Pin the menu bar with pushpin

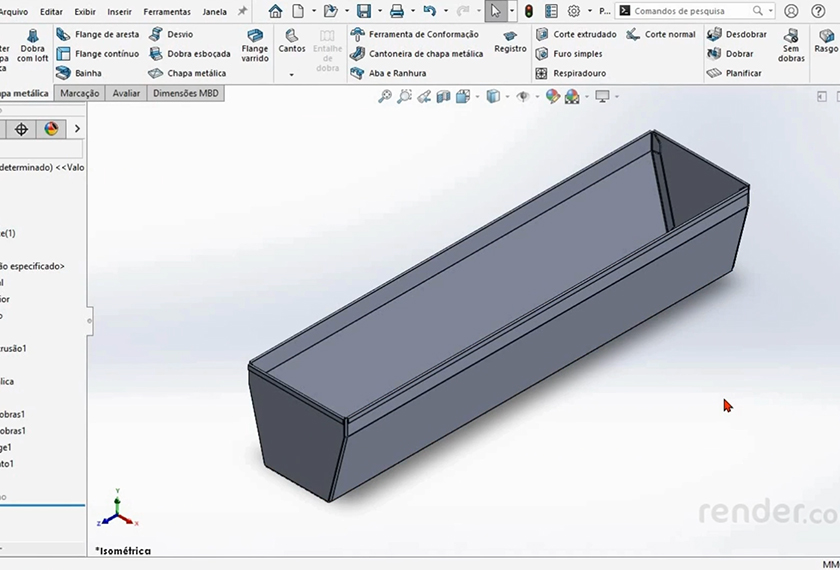click(242, 12)
